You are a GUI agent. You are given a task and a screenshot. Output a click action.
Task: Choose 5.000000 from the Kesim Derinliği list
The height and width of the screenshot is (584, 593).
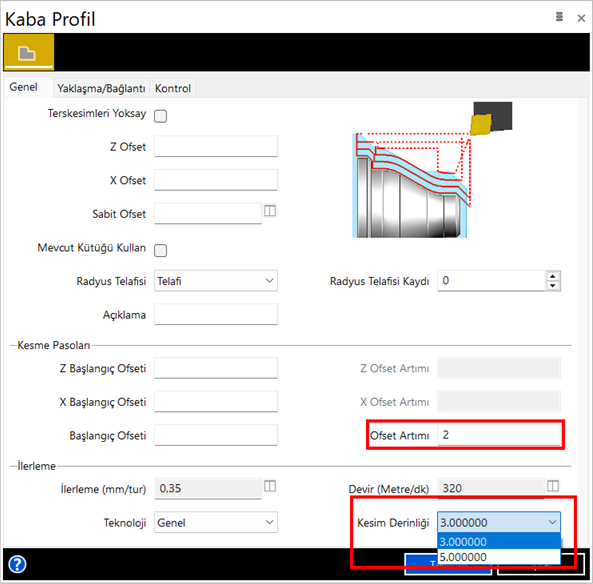tap(499, 557)
